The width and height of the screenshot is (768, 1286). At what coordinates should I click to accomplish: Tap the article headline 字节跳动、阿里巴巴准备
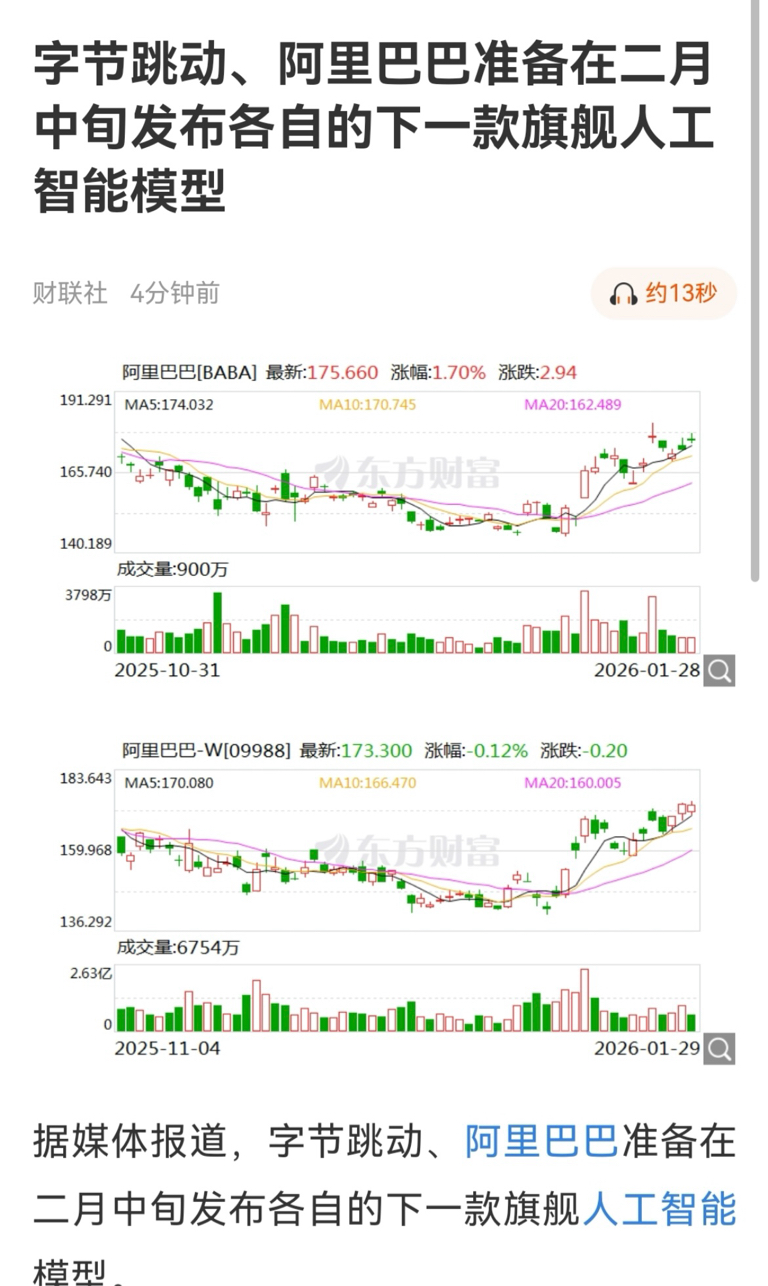pos(374,127)
